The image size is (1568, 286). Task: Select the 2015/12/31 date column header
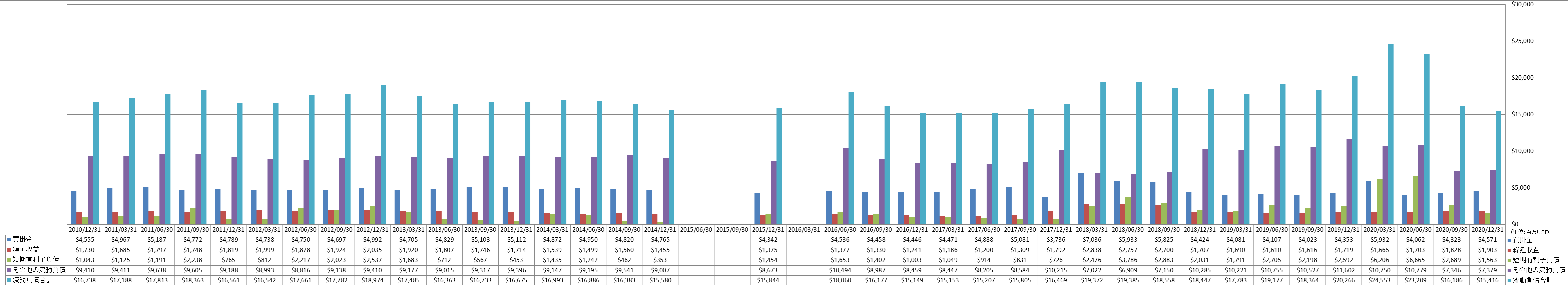[767, 230]
